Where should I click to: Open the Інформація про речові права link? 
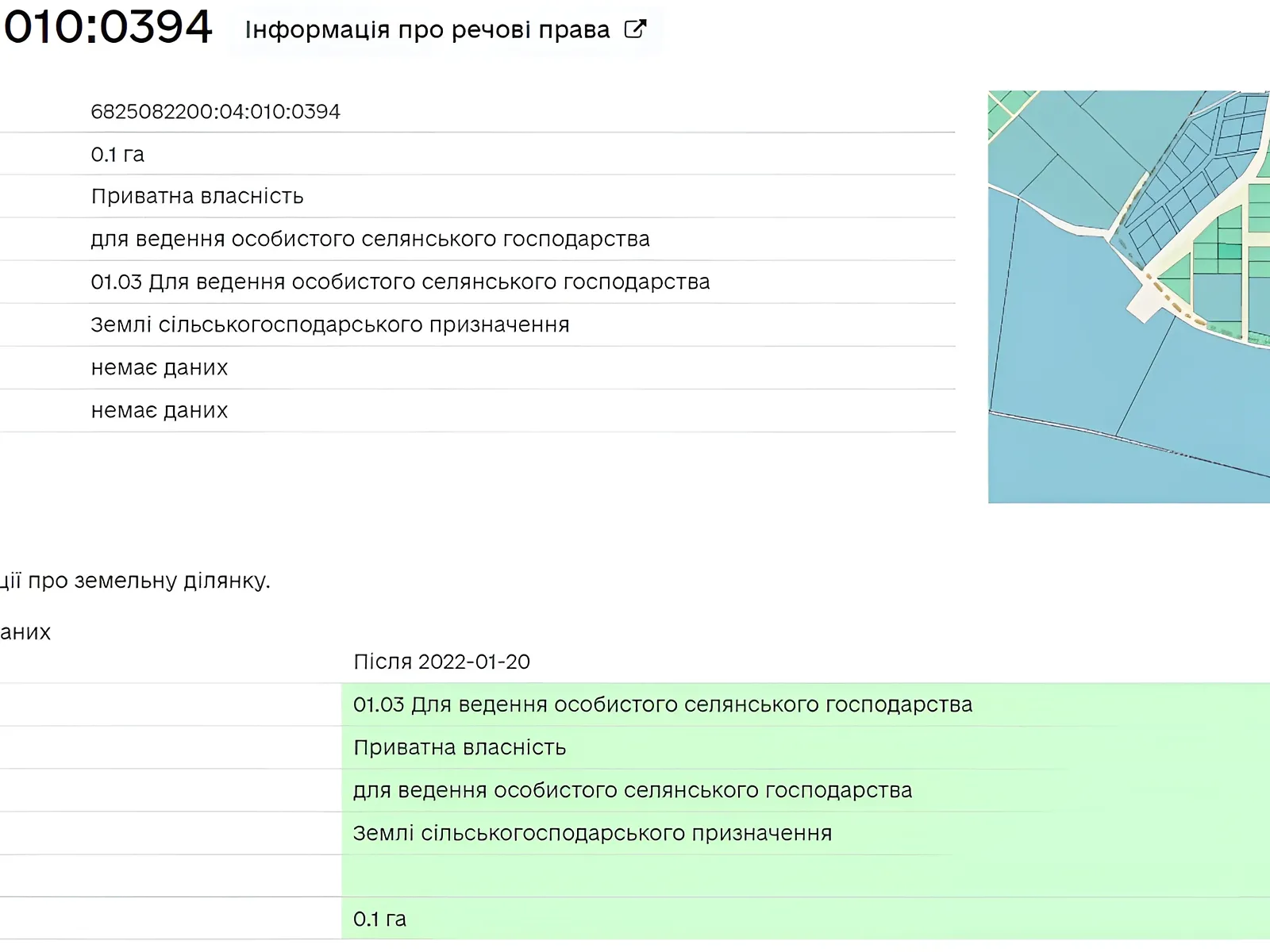[427, 30]
